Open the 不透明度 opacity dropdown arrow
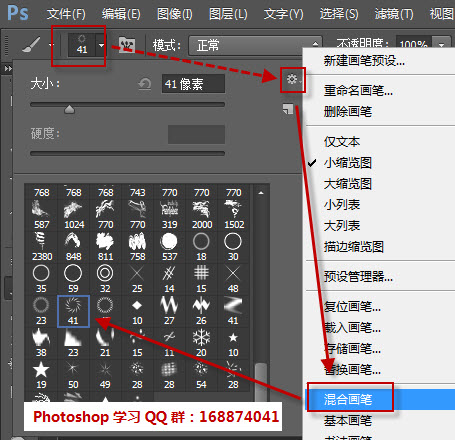This screenshot has height=440, width=455. tap(442, 45)
